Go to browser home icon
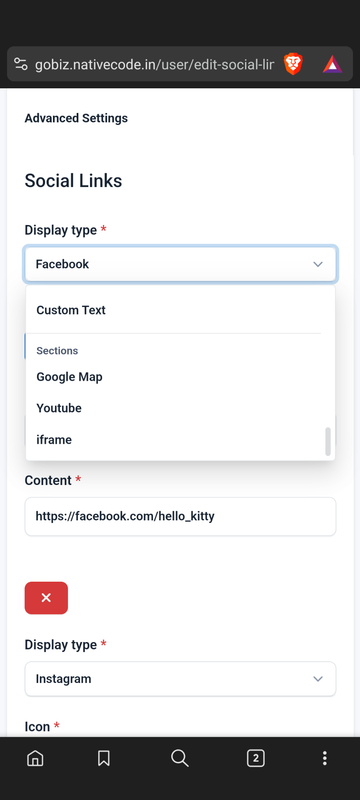360x800 pixels. coord(35,758)
